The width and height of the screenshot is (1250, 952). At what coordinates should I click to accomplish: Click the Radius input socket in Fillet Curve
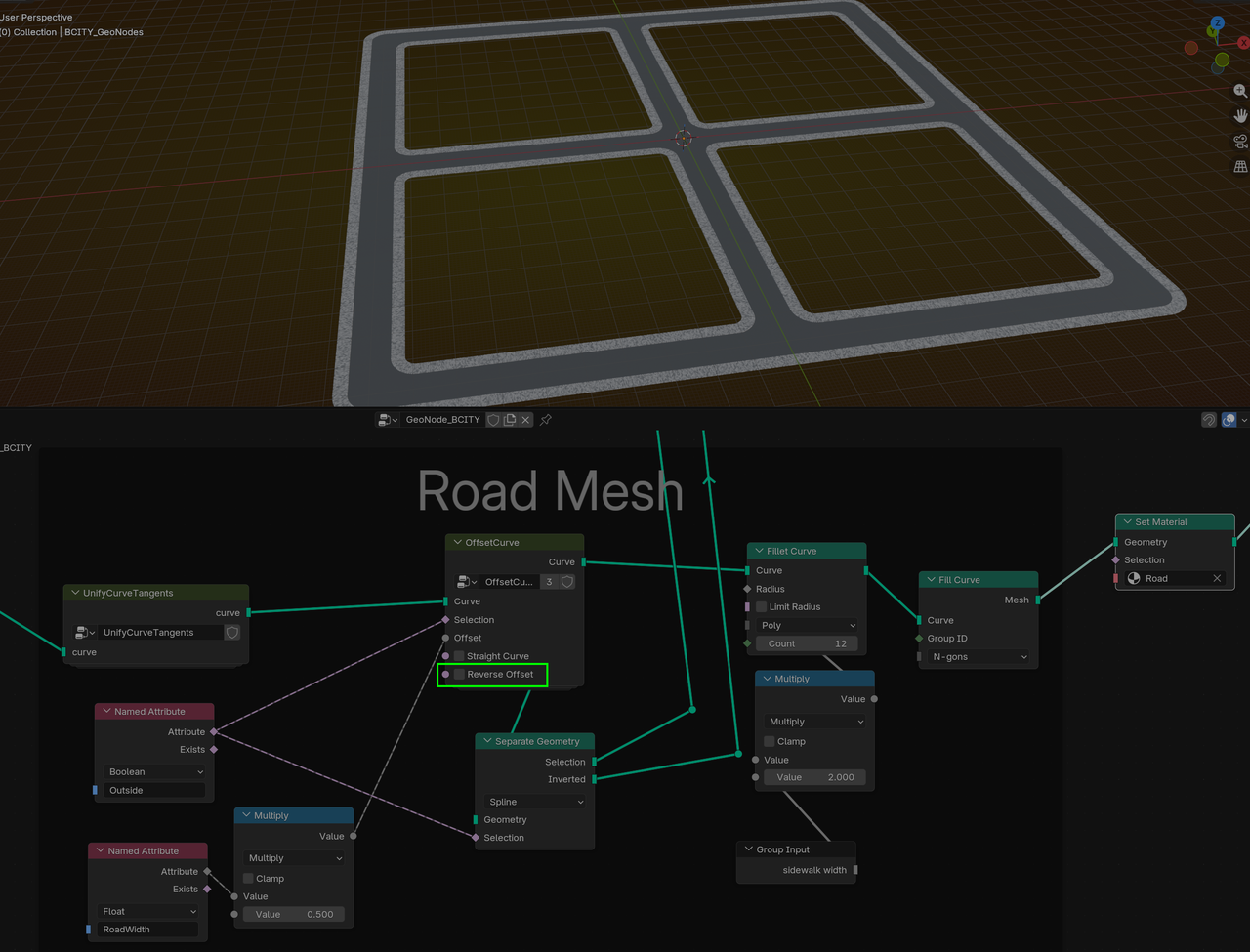coord(747,589)
